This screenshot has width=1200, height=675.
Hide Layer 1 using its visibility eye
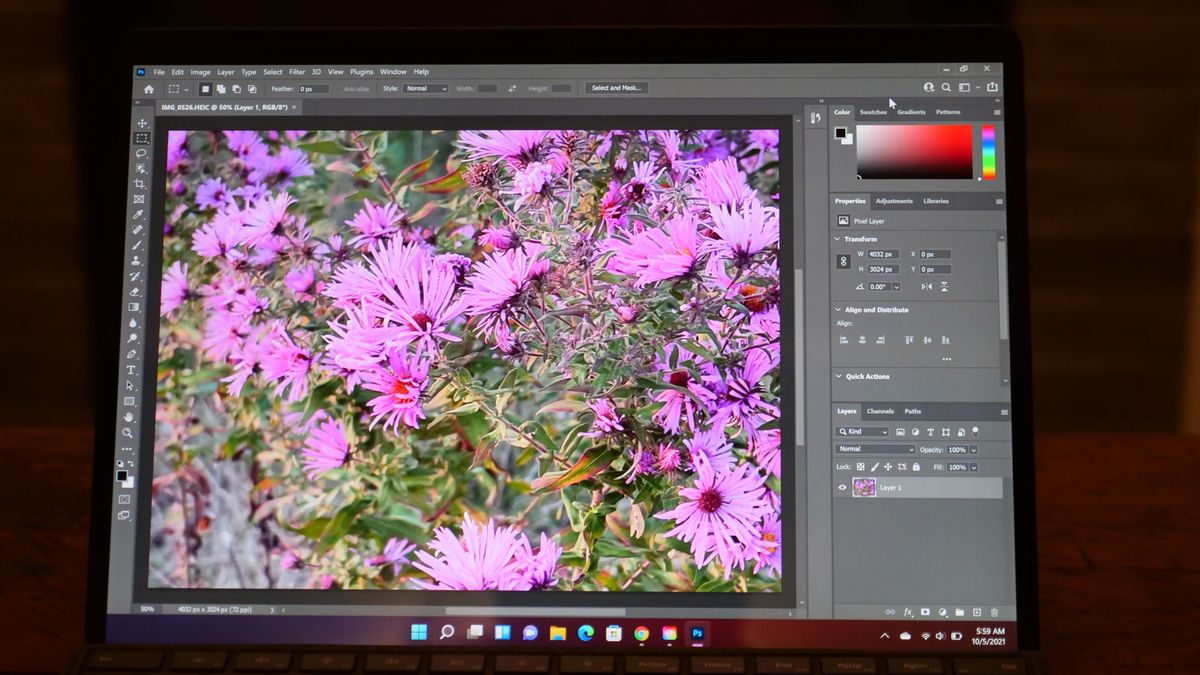[x=843, y=487]
